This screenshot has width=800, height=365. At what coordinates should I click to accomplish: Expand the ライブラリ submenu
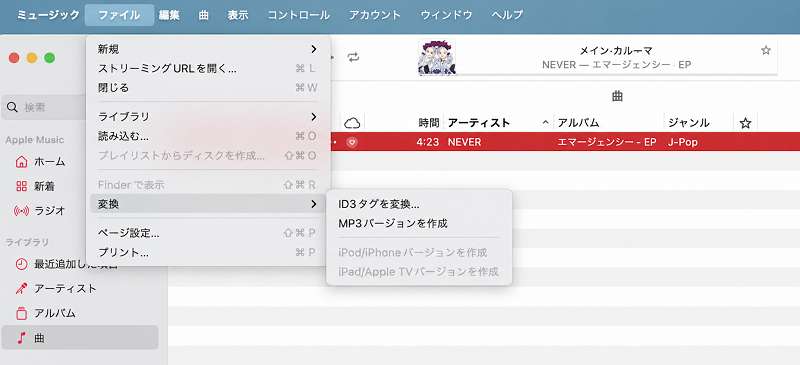[x=208, y=117]
